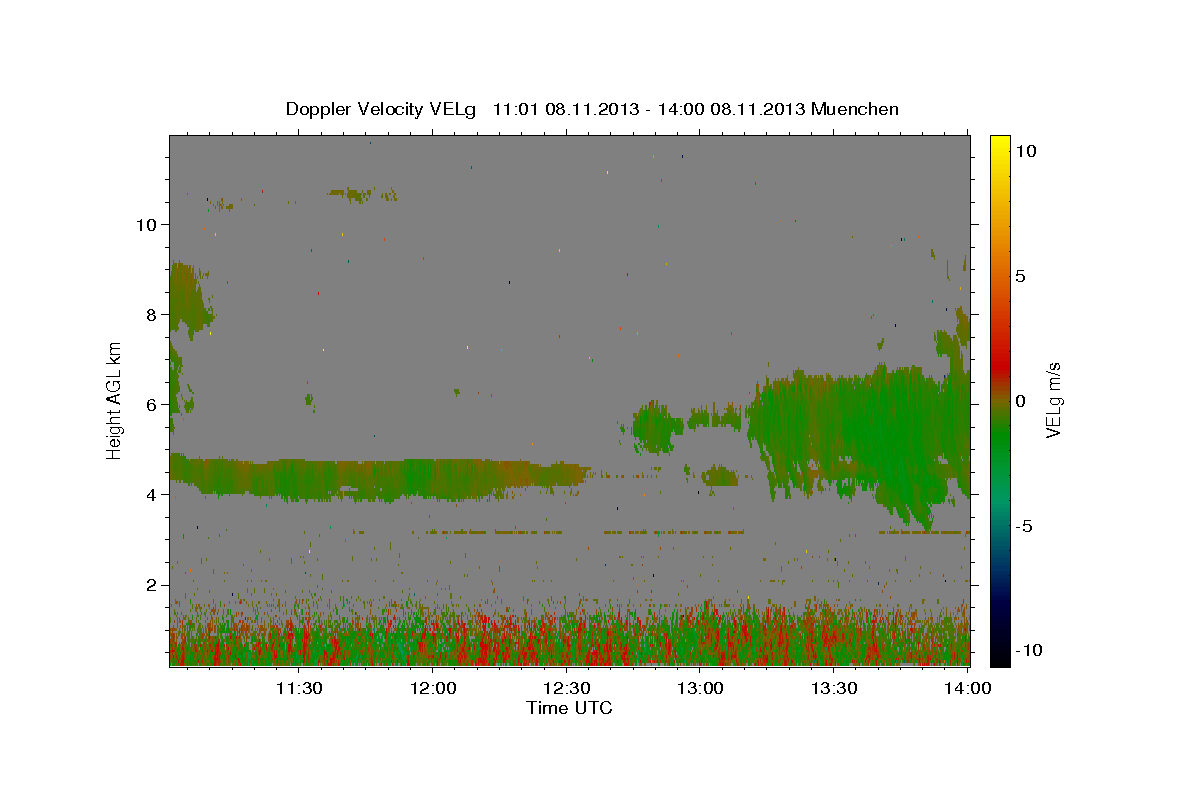Click the colorbar value label 5
Screen dimensions: 1200x800
1020,275
